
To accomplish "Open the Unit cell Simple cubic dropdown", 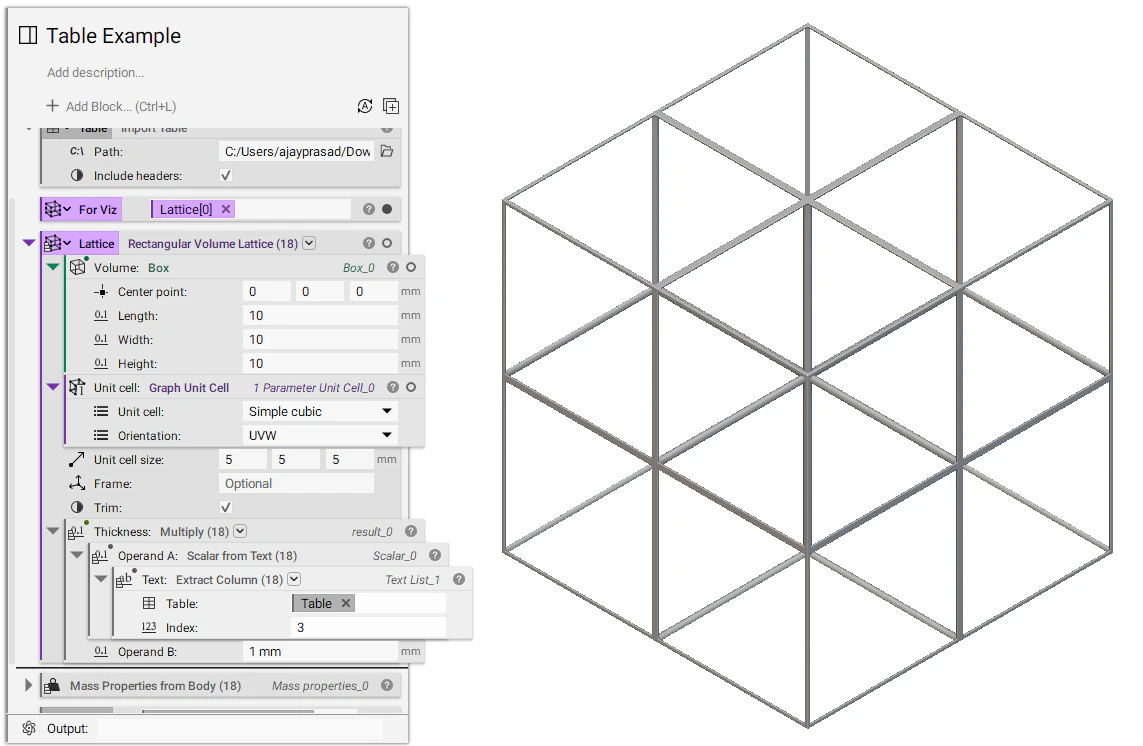I will 320,411.
